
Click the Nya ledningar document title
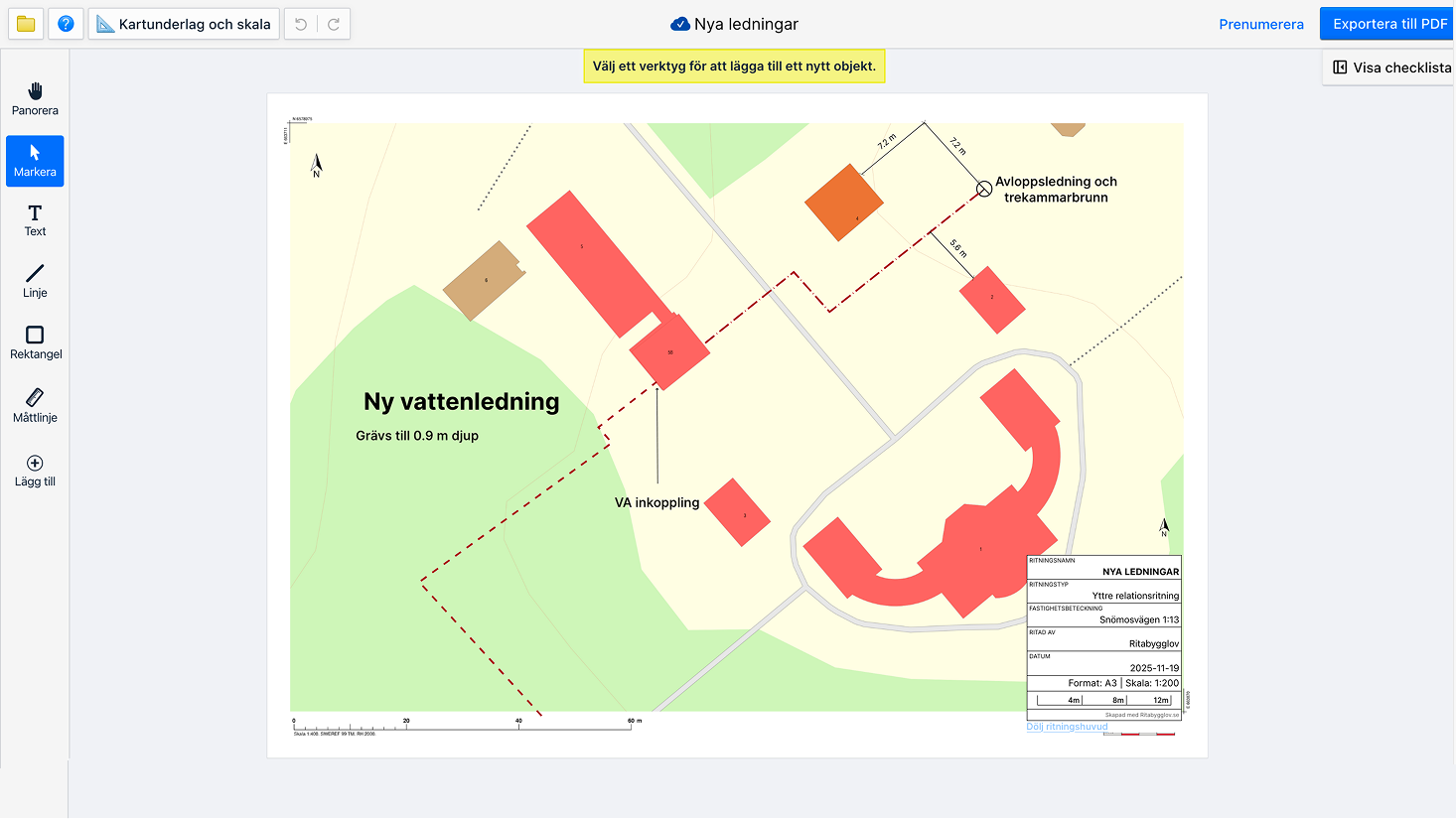coord(745,24)
